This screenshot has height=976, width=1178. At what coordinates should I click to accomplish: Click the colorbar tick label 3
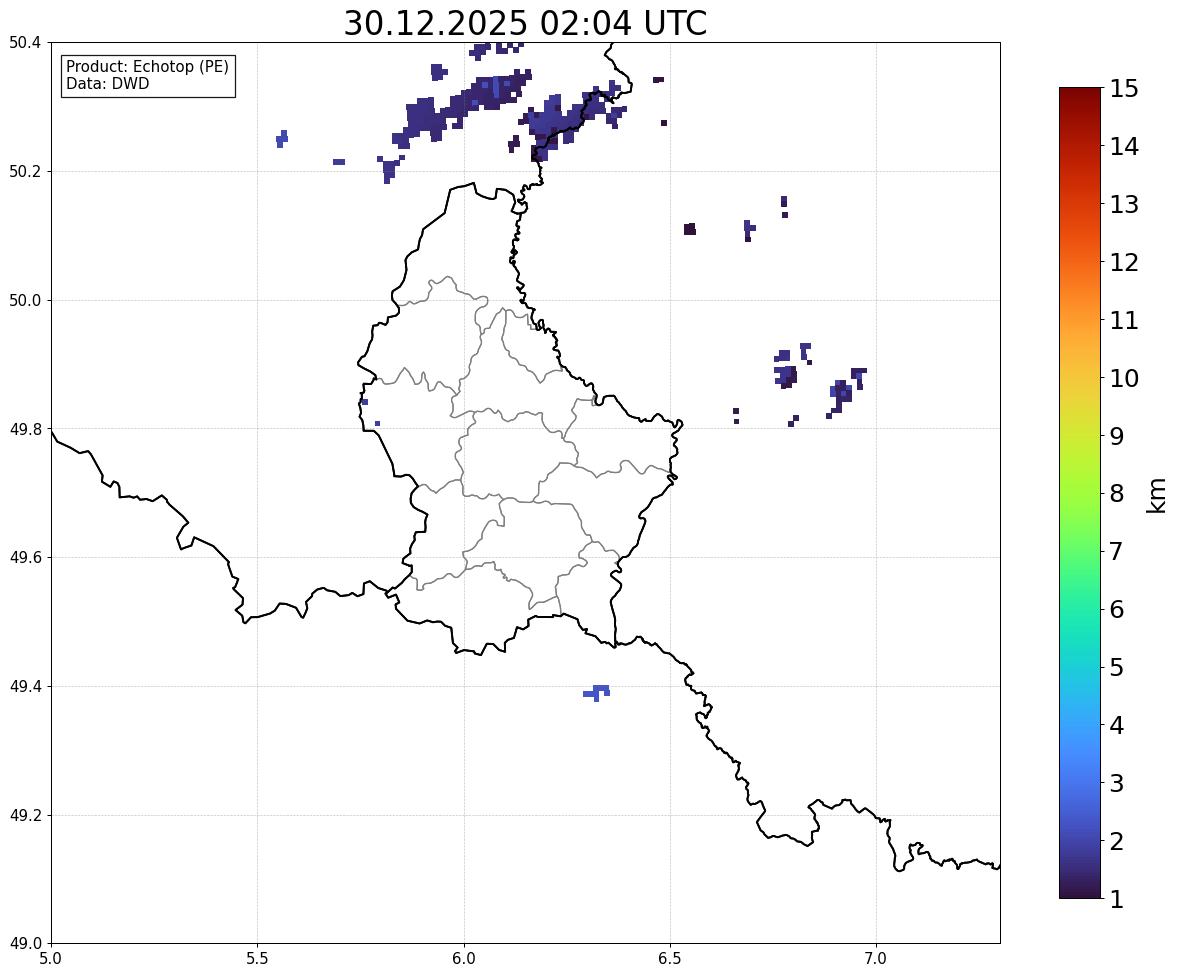point(1117,783)
